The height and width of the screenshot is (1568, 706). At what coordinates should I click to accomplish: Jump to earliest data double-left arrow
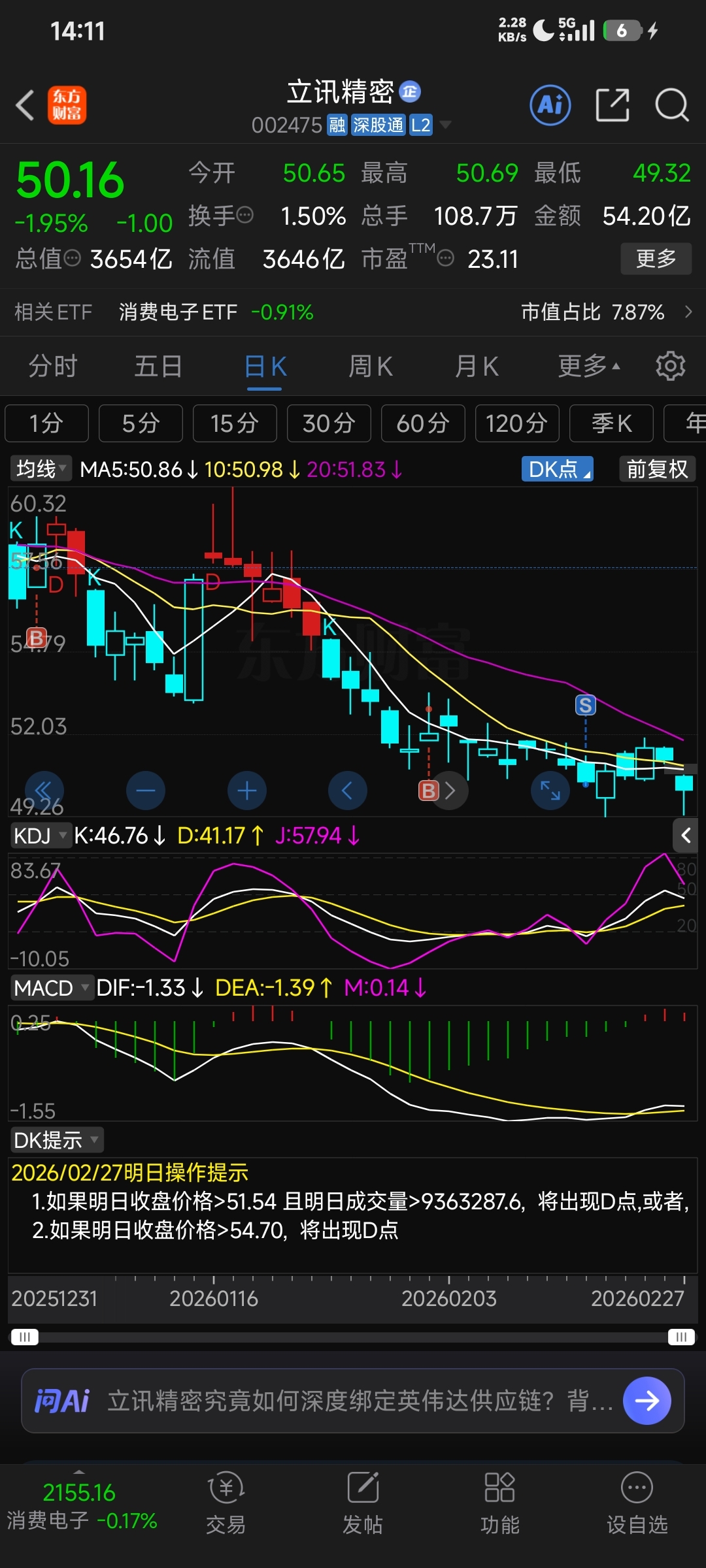click(44, 791)
